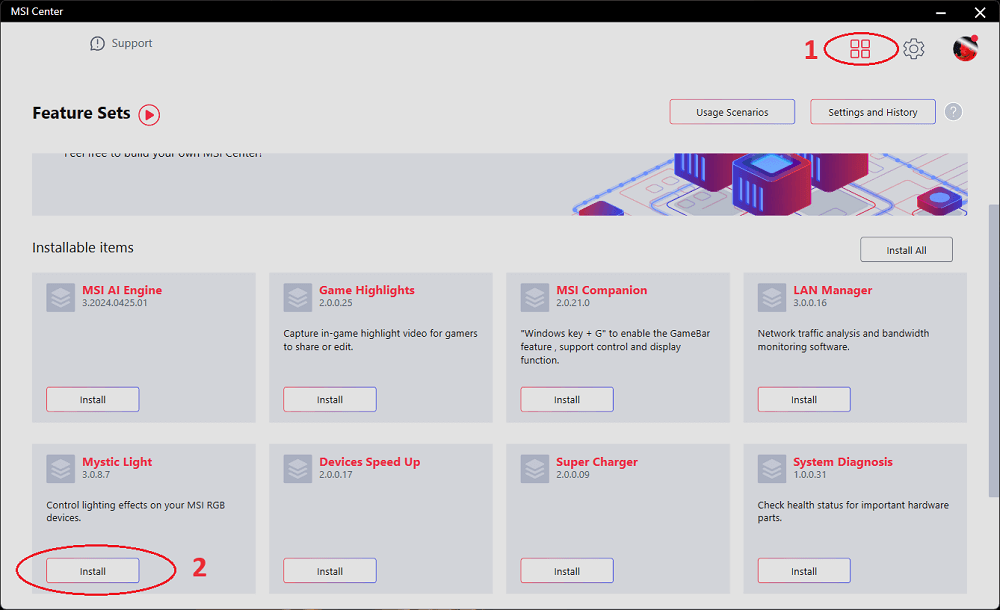The image size is (1000, 610).
Task: Click the System Diagnosis layers icon
Action: [x=772, y=469]
